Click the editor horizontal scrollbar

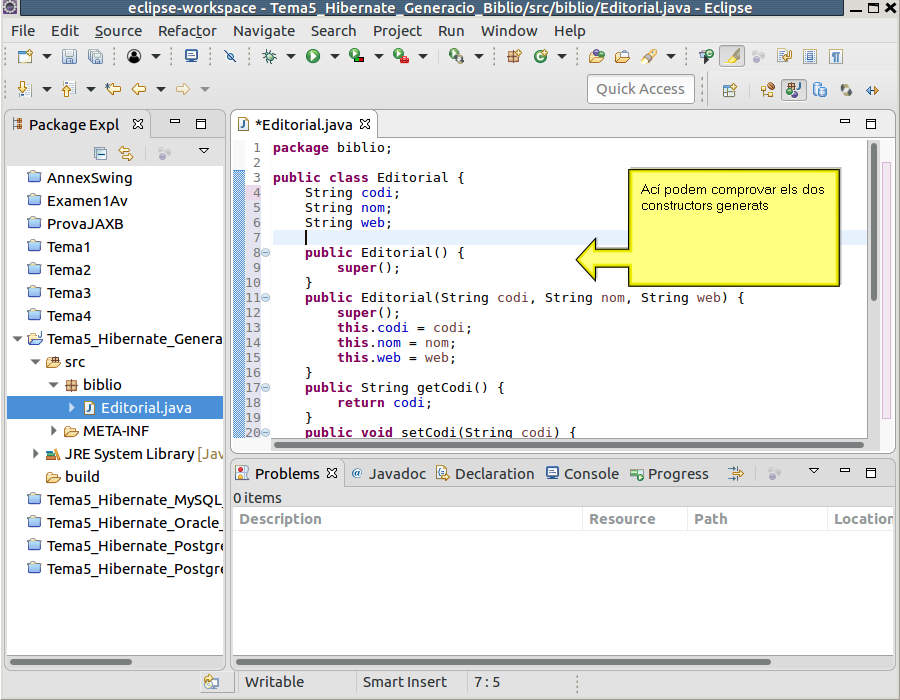[x=568, y=445]
